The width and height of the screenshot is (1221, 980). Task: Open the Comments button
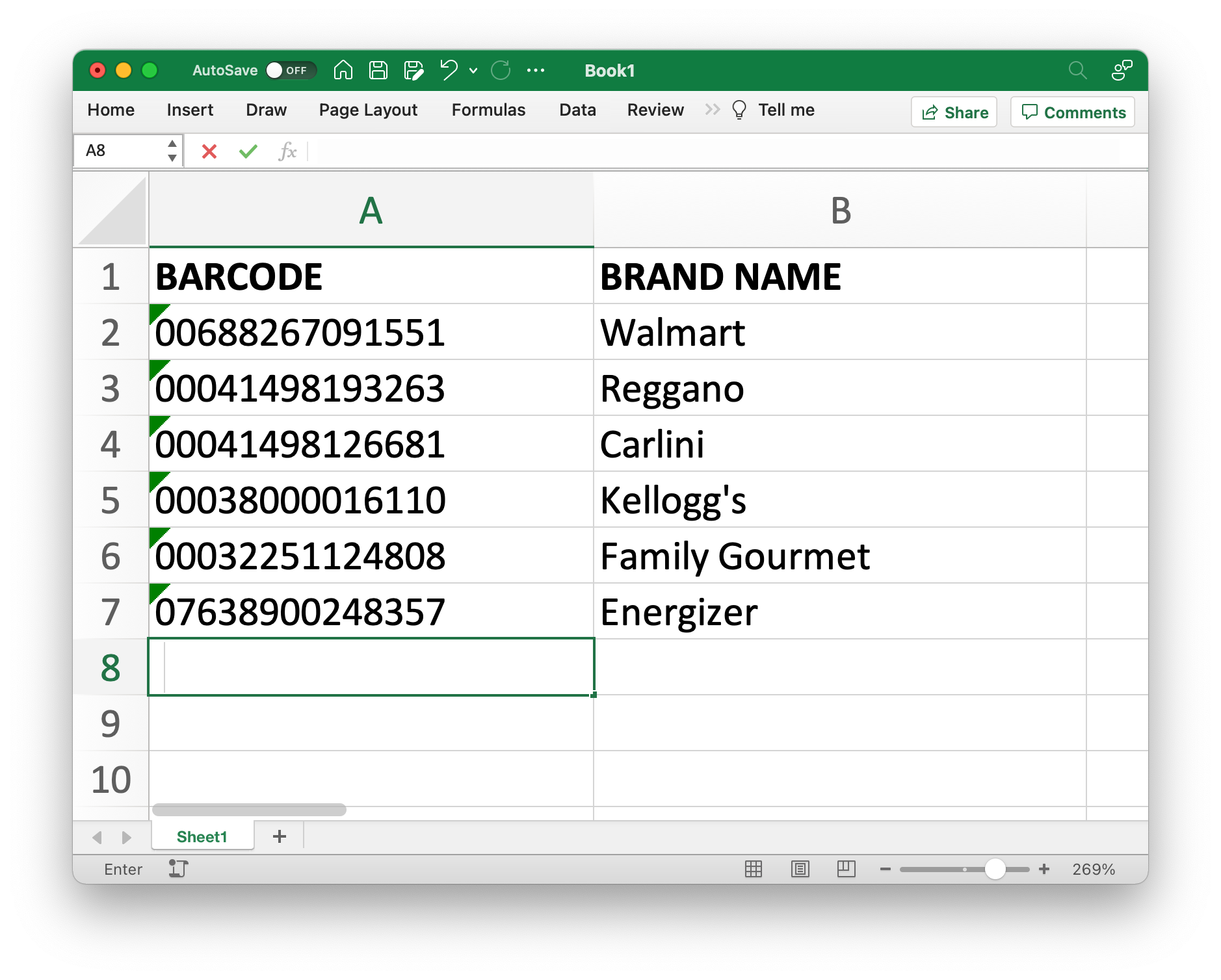click(x=1073, y=112)
